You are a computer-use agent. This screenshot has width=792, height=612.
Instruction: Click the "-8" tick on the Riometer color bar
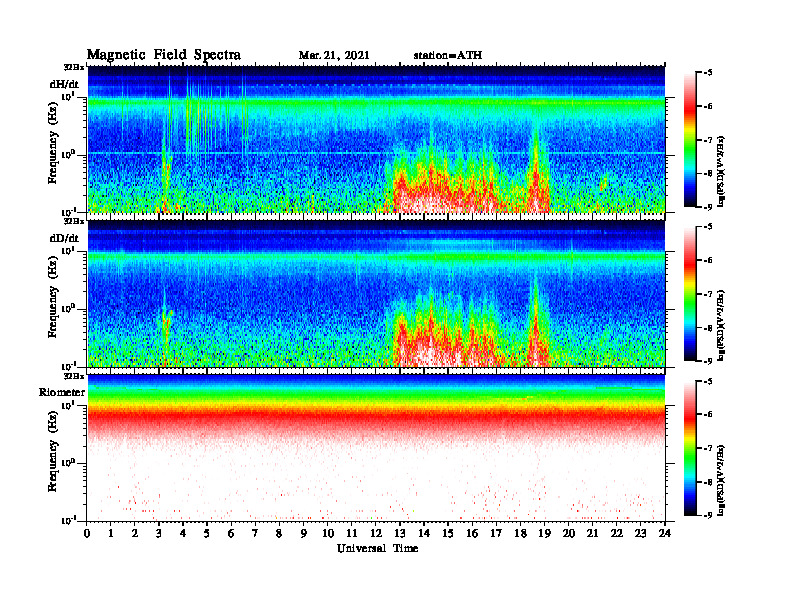click(708, 482)
